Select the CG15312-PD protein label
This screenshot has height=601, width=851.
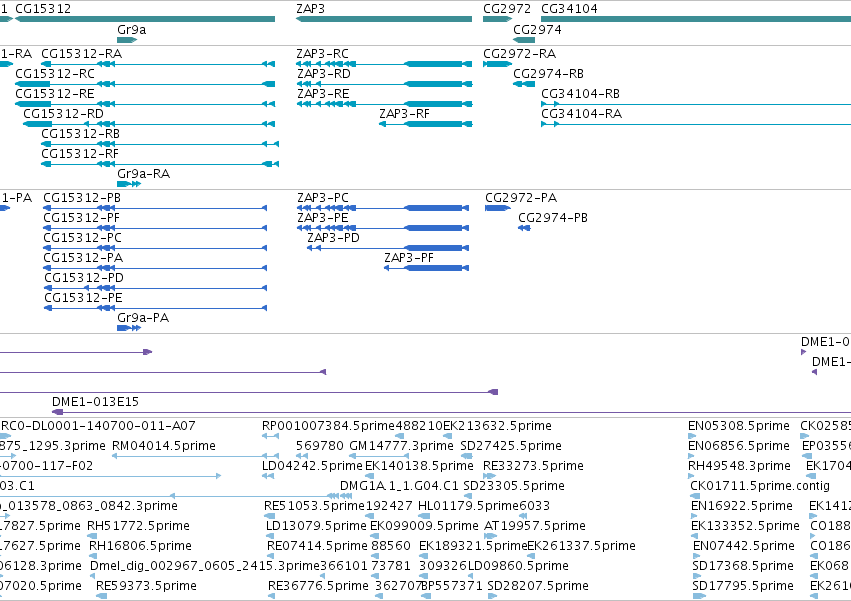click(x=84, y=279)
